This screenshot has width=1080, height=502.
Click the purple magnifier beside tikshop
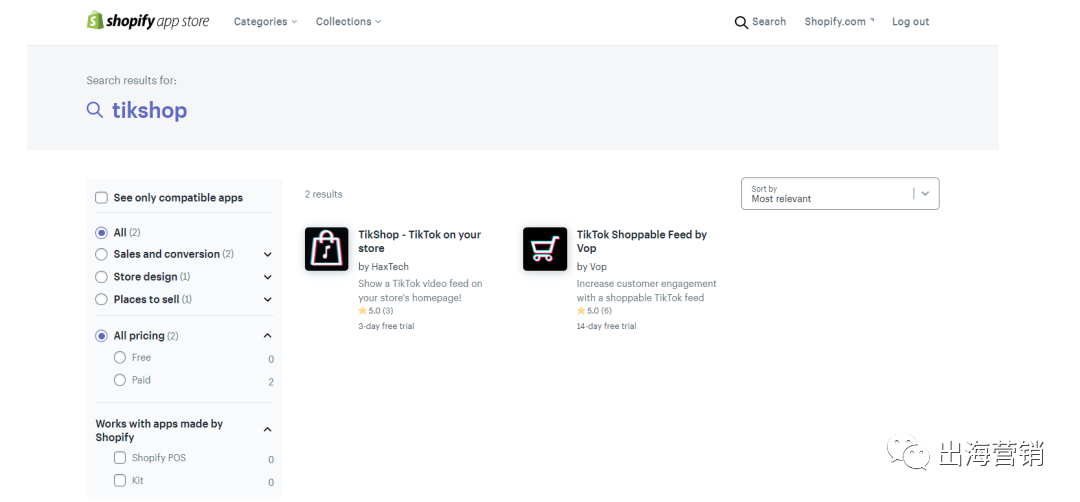click(x=94, y=109)
